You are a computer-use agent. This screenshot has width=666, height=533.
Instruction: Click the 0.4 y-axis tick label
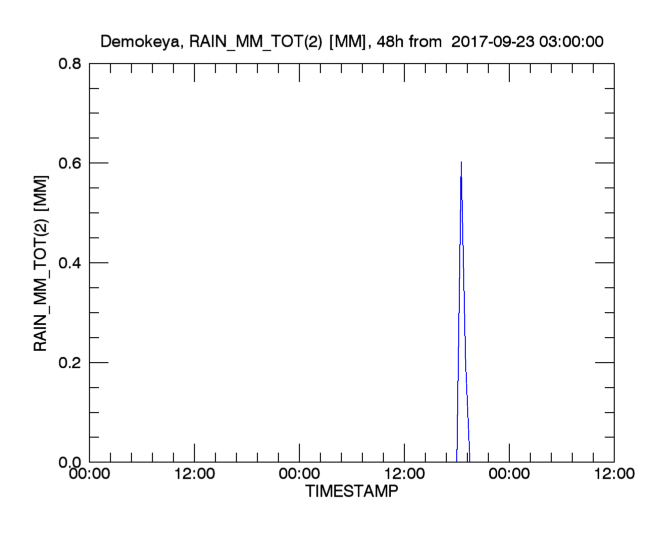[x=69, y=262]
